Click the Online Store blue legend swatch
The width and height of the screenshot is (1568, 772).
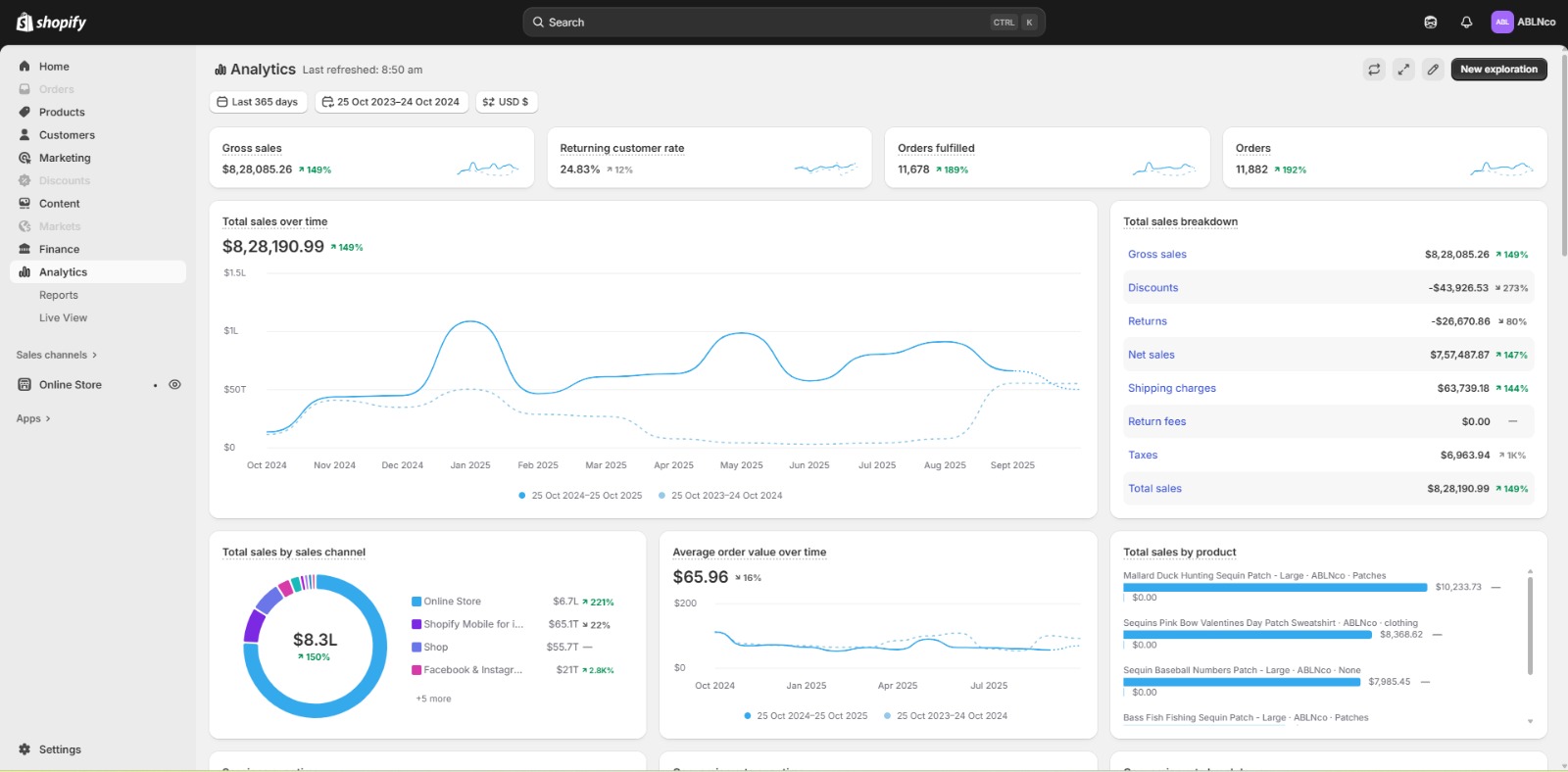416,602
